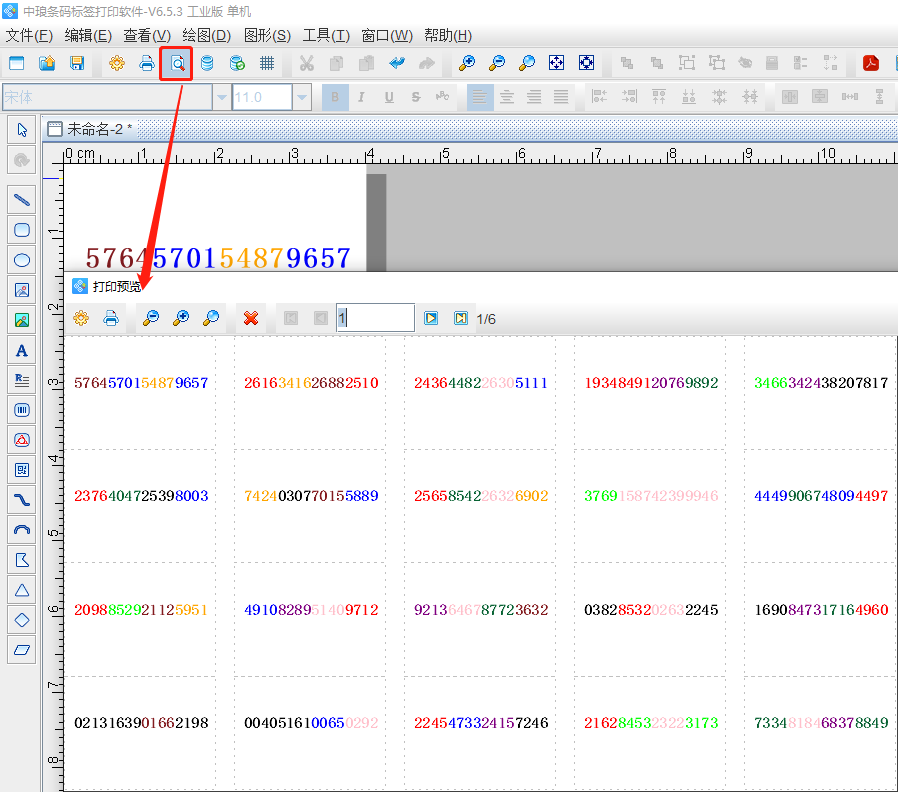Choose the ellipse drawing tool

click(22, 260)
